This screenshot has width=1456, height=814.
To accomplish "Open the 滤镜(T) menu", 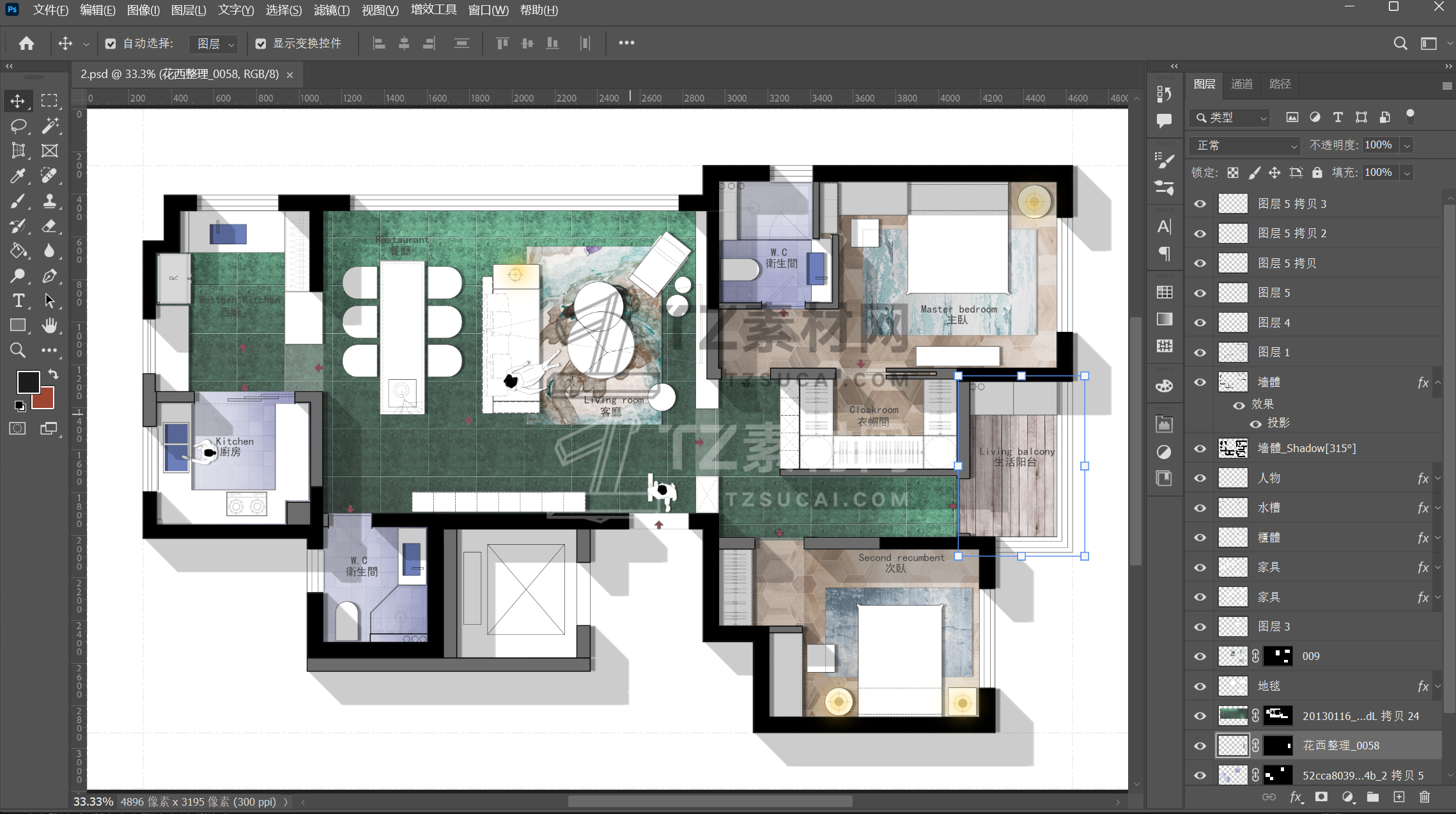I will click(331, 10).
